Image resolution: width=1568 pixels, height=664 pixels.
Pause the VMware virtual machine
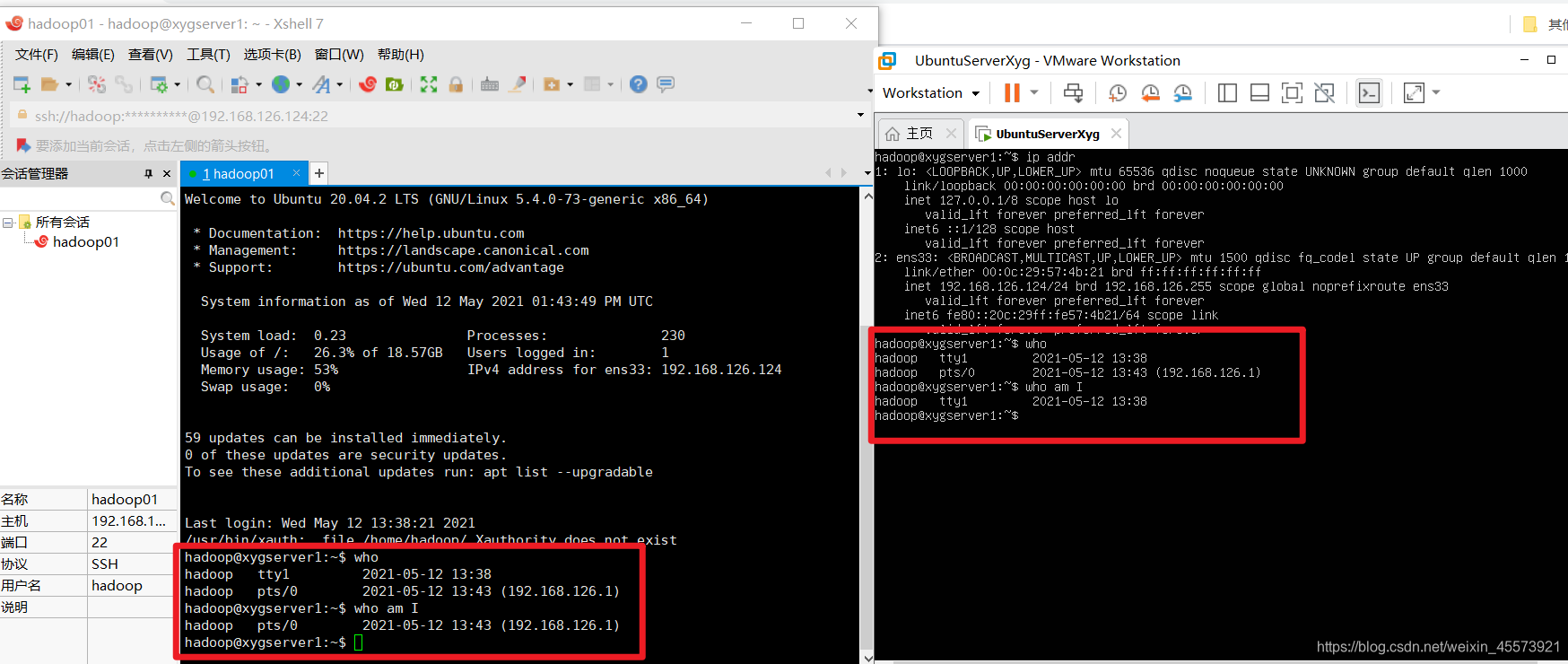(x=1012, y=92)
